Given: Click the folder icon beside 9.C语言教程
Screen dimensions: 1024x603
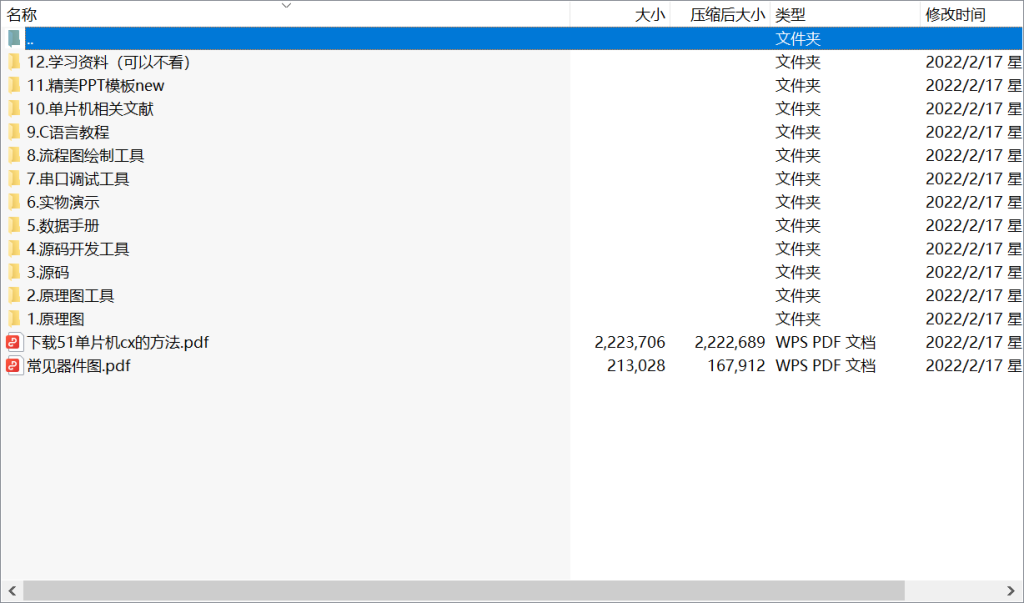Looking at the screenshot, I should [x=14, y=132].
